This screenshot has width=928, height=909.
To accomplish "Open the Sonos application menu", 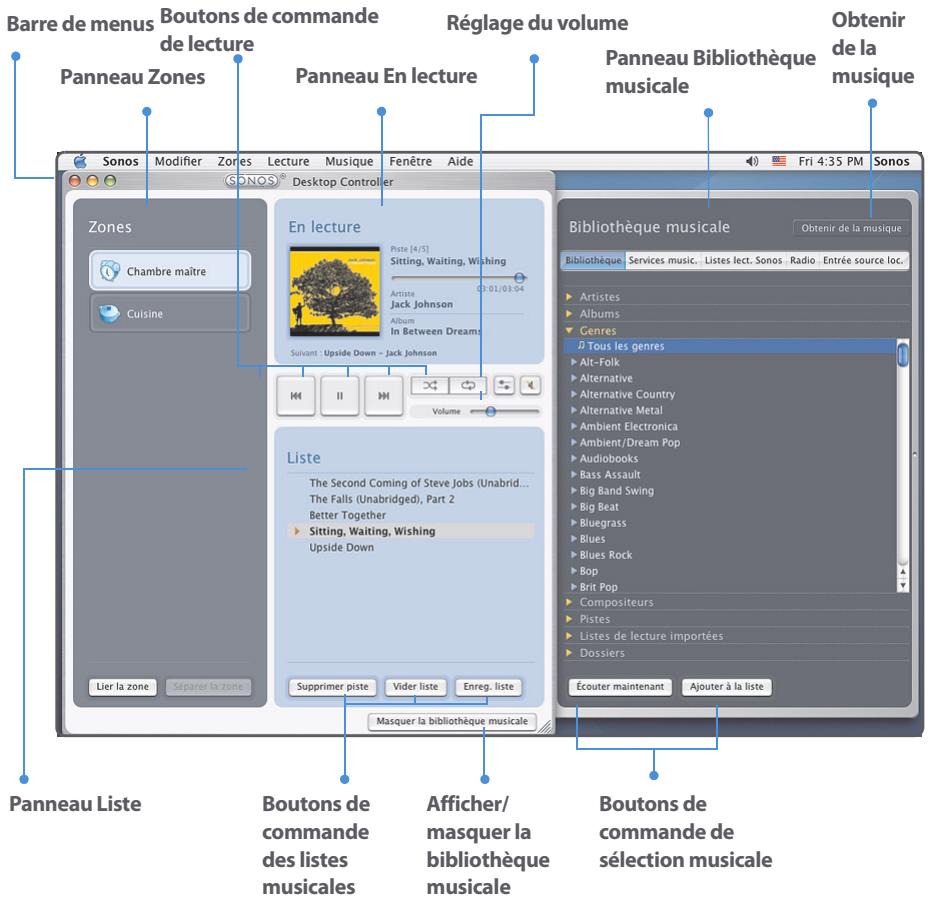I will point(120,161).
